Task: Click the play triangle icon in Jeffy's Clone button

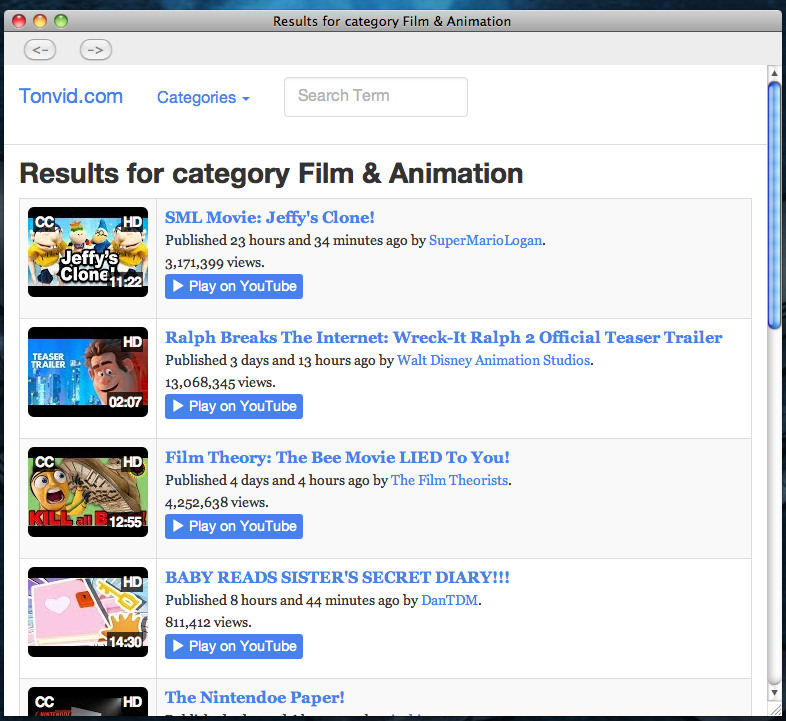Action: (x=178, y=286)
